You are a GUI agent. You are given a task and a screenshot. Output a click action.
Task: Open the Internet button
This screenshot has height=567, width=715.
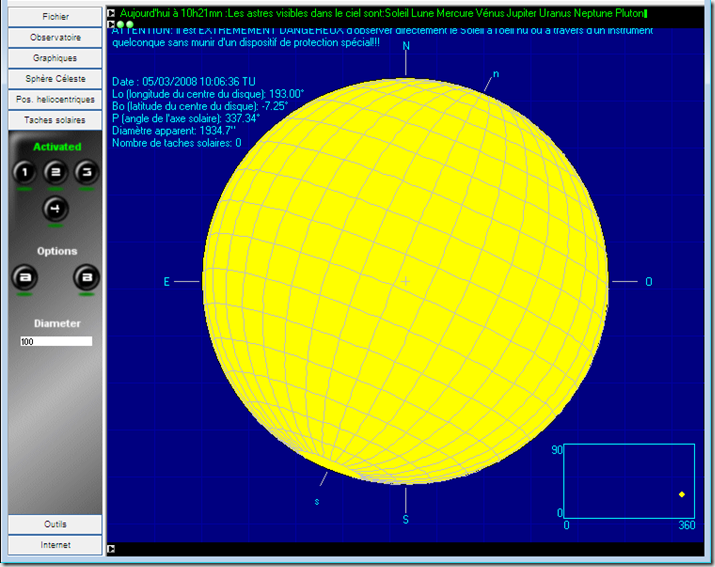click(x=55, y=545)
